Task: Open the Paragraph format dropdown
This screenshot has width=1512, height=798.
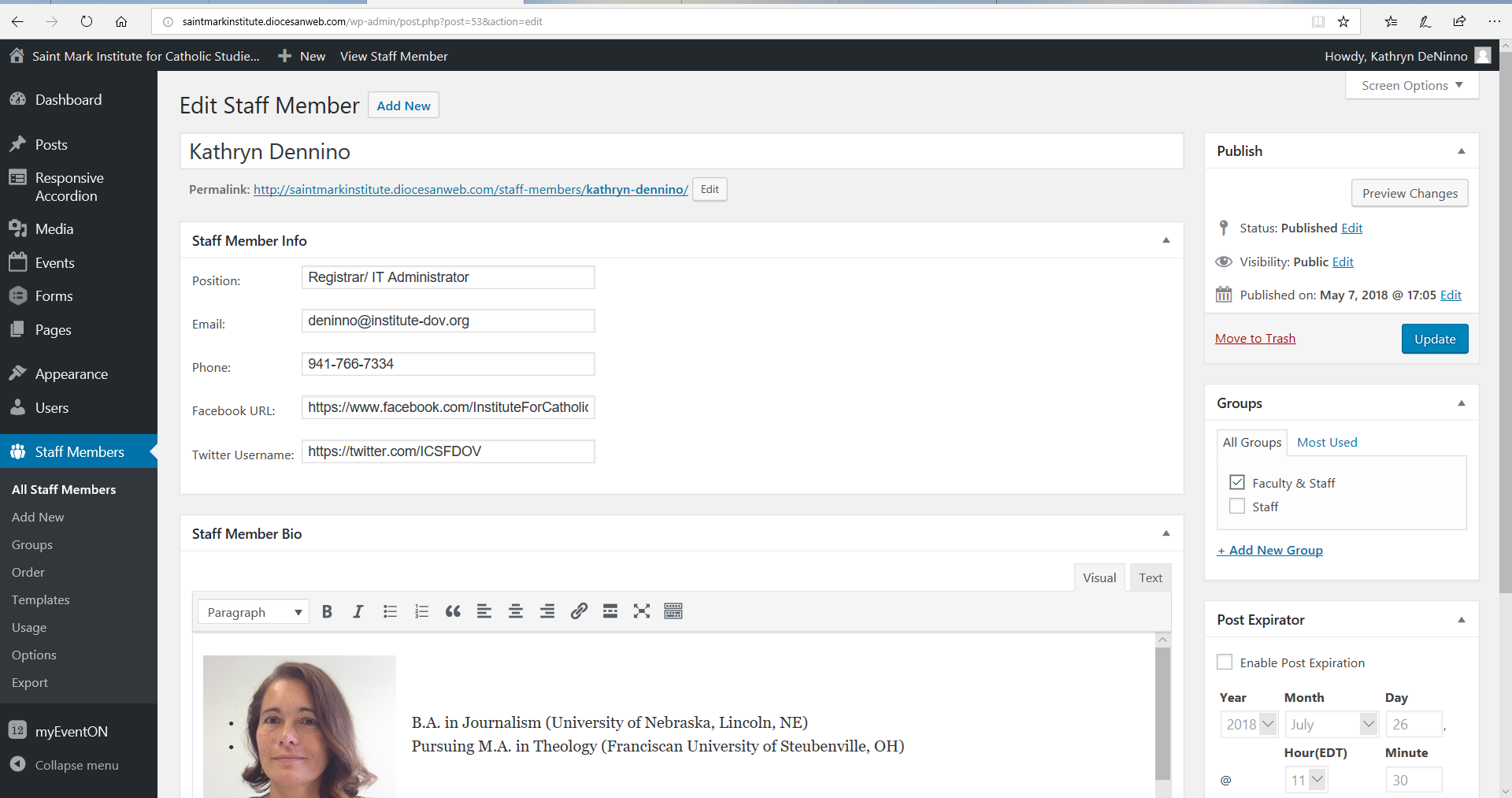Action: click(254, 612)
